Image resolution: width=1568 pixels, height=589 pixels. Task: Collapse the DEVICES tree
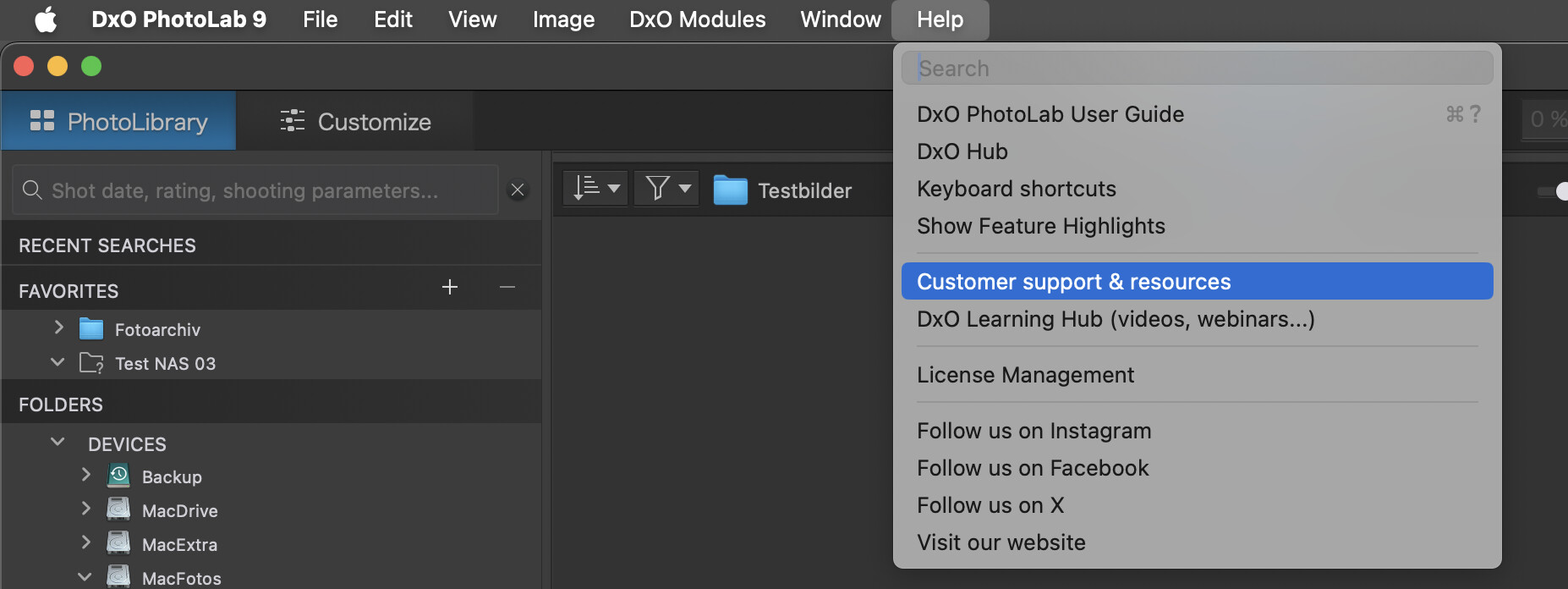(x=58, y=442)
